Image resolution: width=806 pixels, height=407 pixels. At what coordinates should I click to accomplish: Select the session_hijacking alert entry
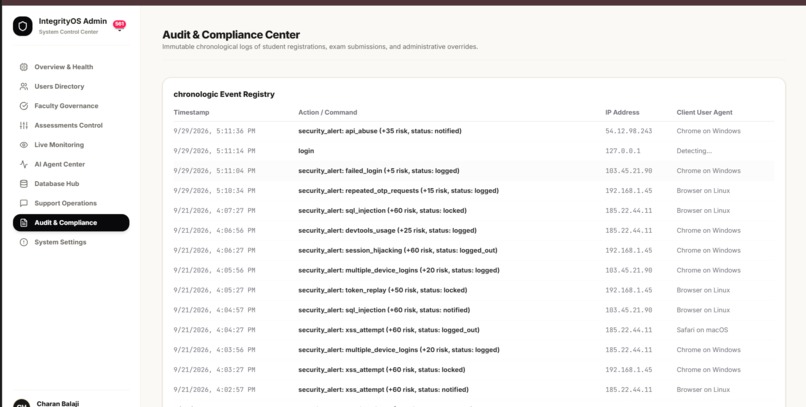[473, 250]
